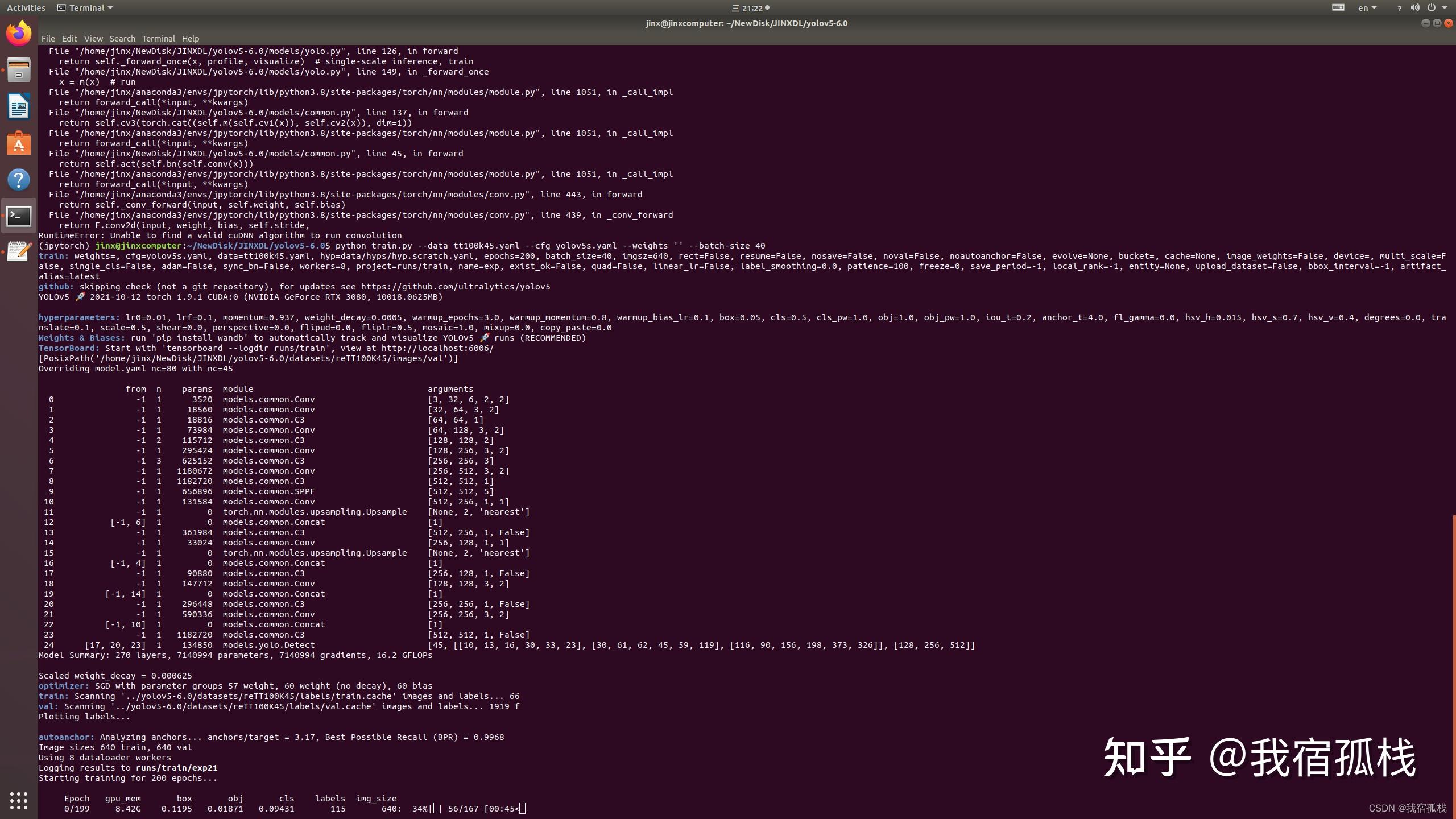Viewport: 1456px width, 819px height.
Task: Expand the Terminal app menu dropdown
Action: 85,7
